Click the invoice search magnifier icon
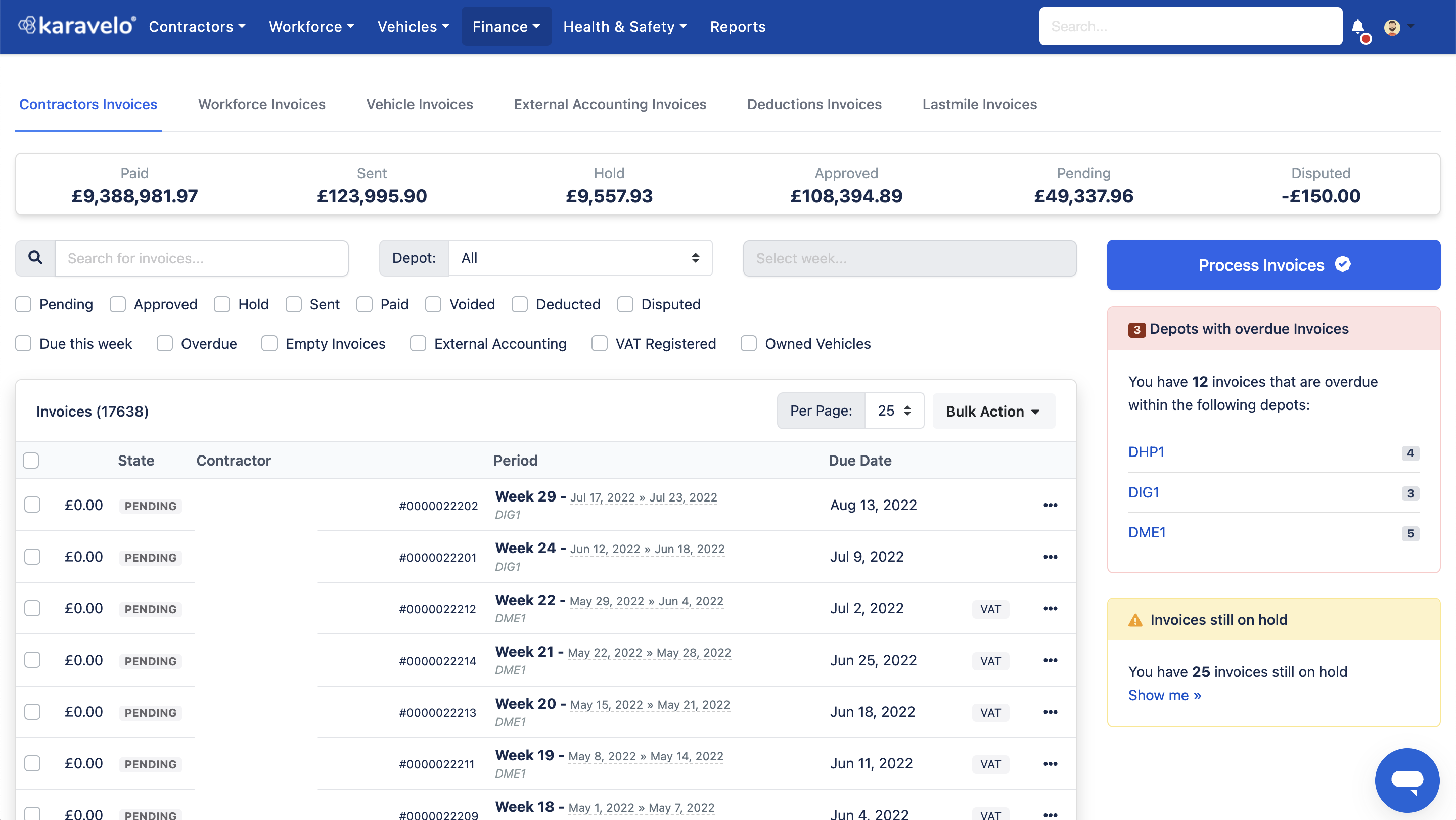This screenshot has width=1456, height=820. click(35, 258)
